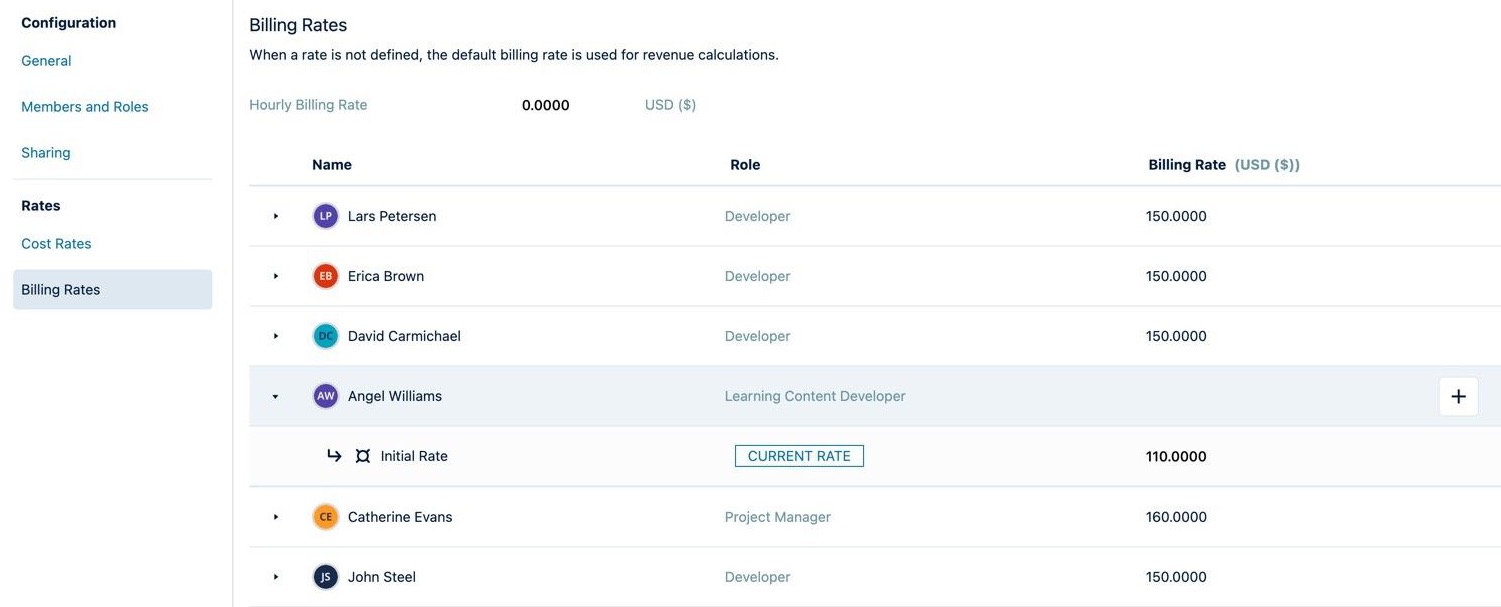1501x607 pixels.
Task: Open the Sharing settings
Action: click(46, 151)
